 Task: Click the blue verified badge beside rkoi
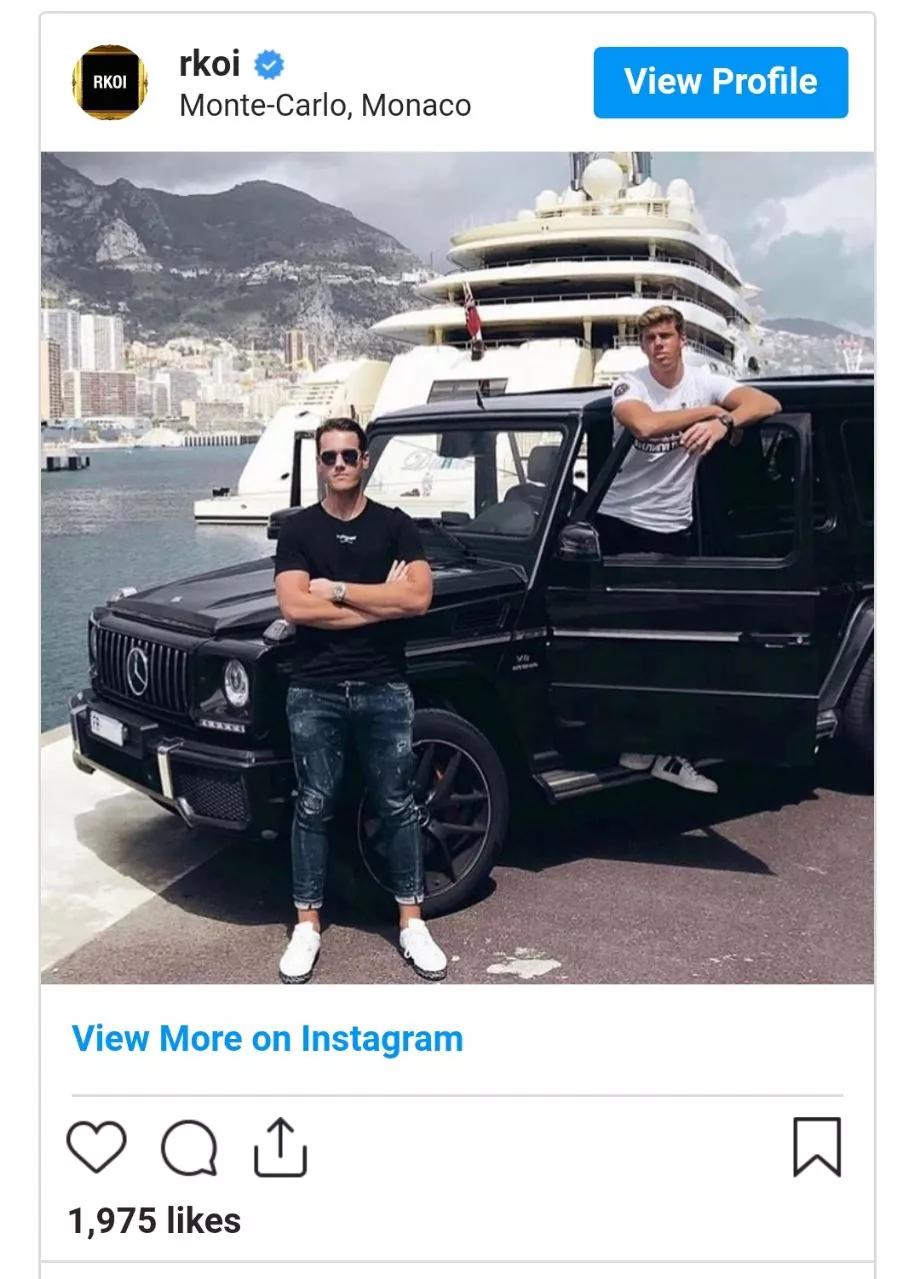[268, 65]
